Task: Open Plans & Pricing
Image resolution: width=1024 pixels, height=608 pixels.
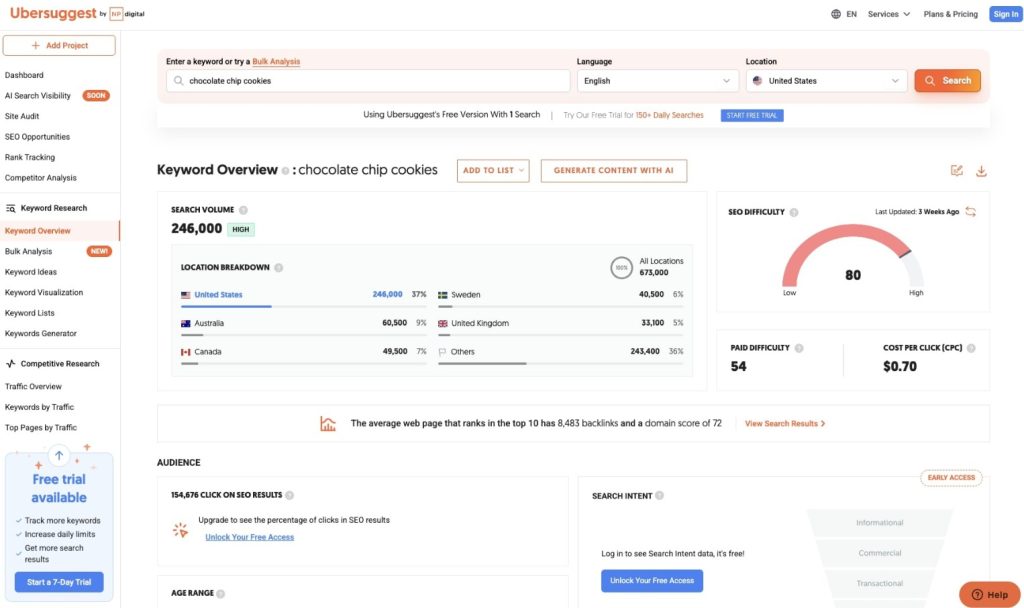Action: pyautogui.click(x=950, y=14)
